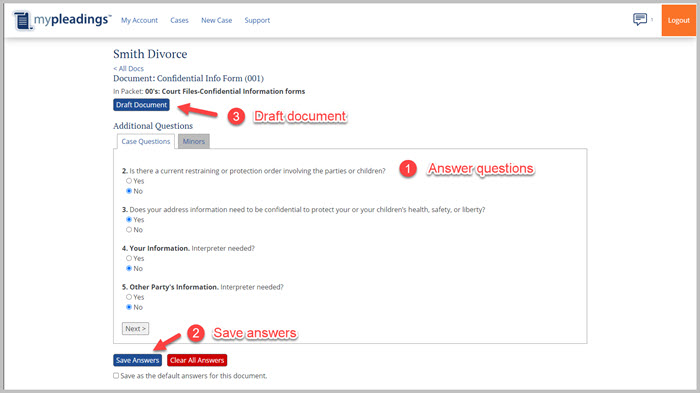This screenshot has height=393, width=700.
Task: Go back to All Docs
Action: [129, 68]
